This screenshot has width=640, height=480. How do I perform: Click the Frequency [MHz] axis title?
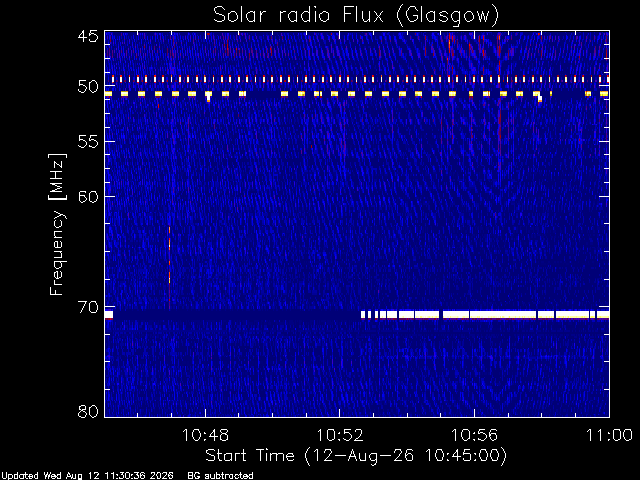[x=57, y=224]
